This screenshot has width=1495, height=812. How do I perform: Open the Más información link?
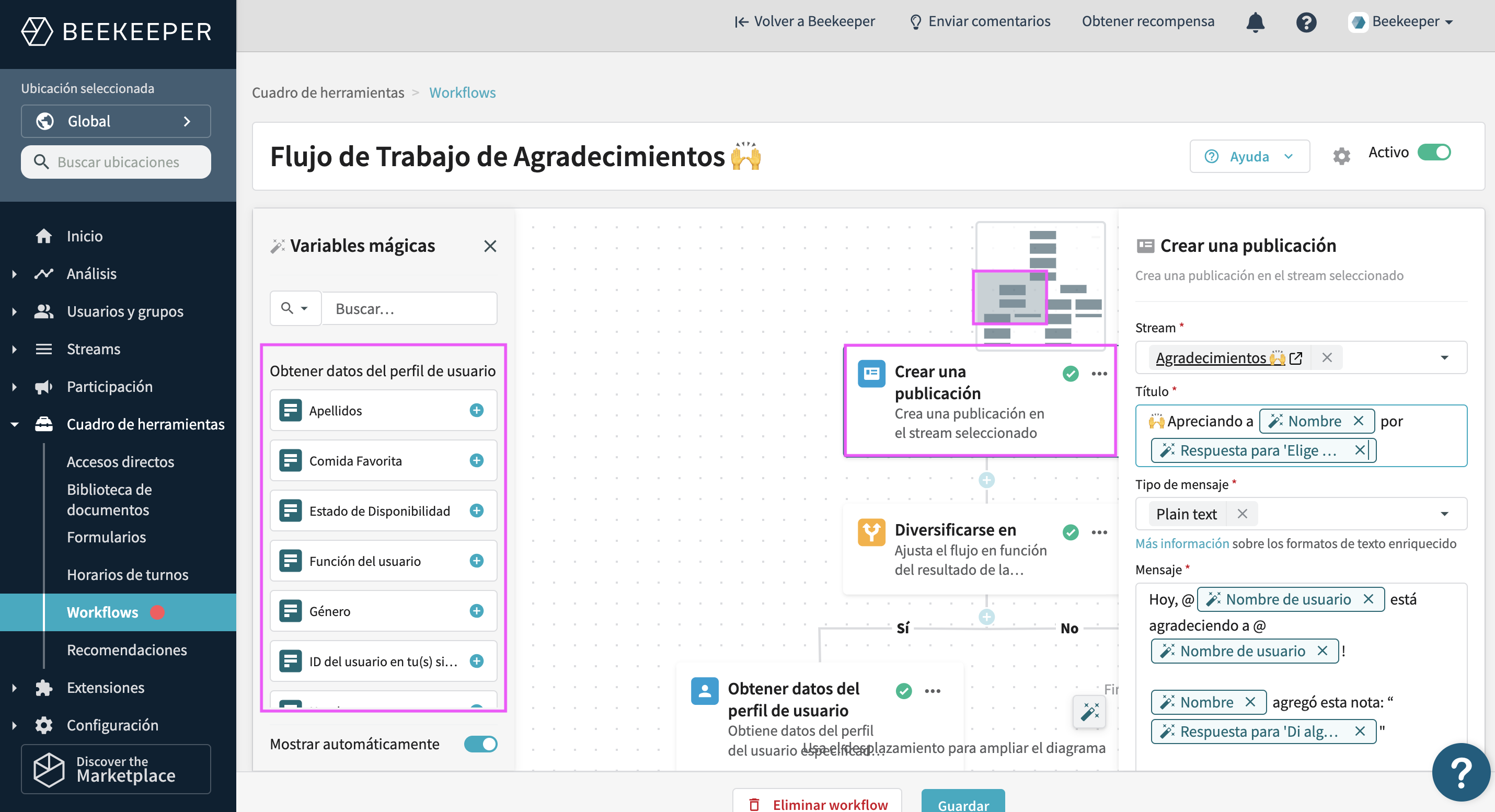pos(1181,543)
